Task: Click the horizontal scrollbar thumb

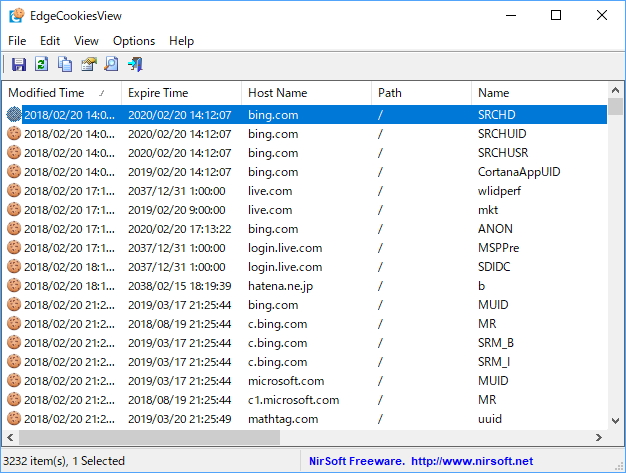Action: click(x=149, y=437)
